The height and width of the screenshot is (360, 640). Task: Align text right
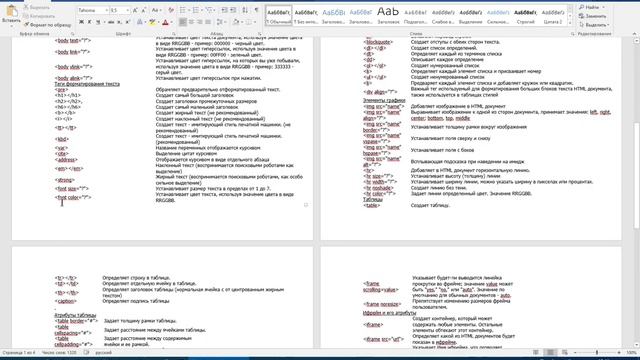point(200,22)
